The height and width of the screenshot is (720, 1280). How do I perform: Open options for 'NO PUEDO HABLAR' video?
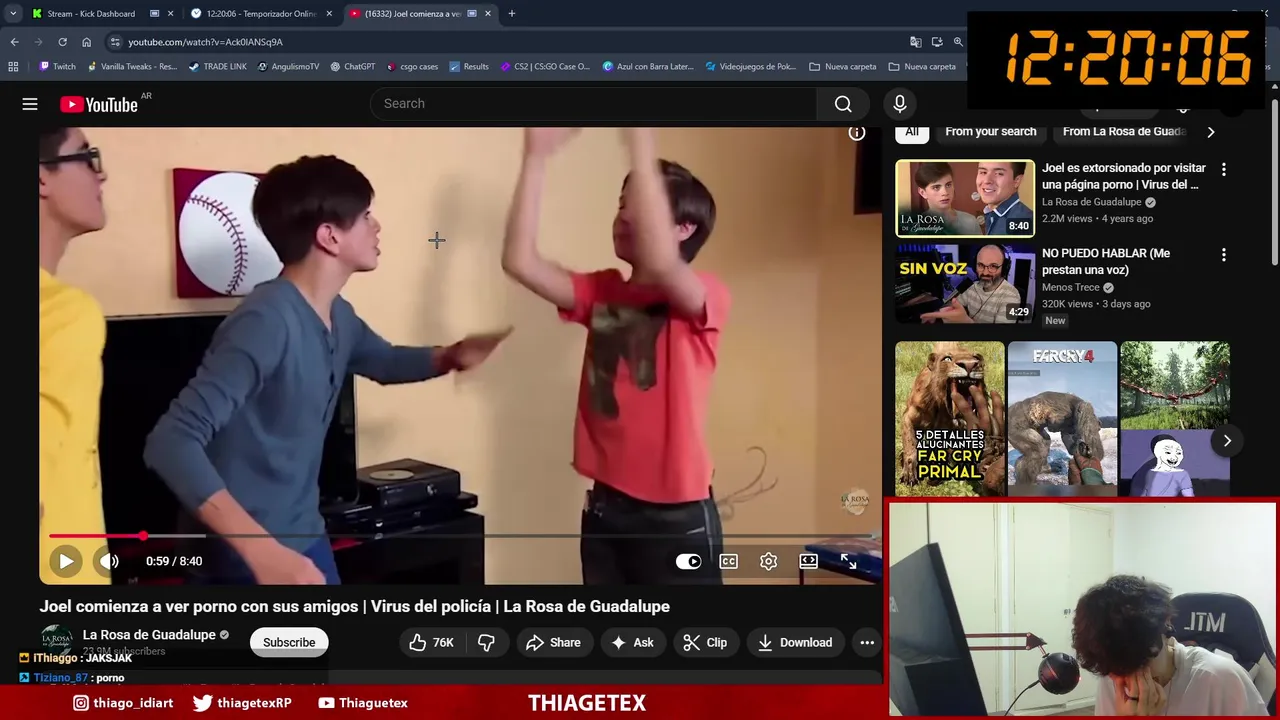pos(1223,255)
